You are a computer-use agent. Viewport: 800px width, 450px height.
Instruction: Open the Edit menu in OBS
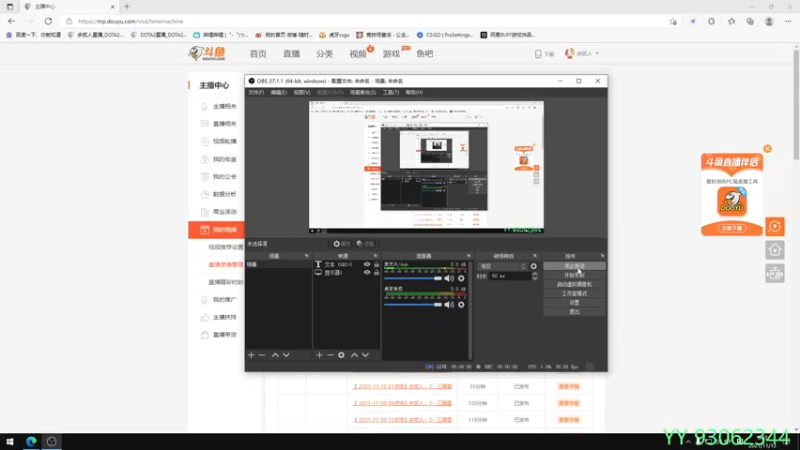tap(279, 92)
